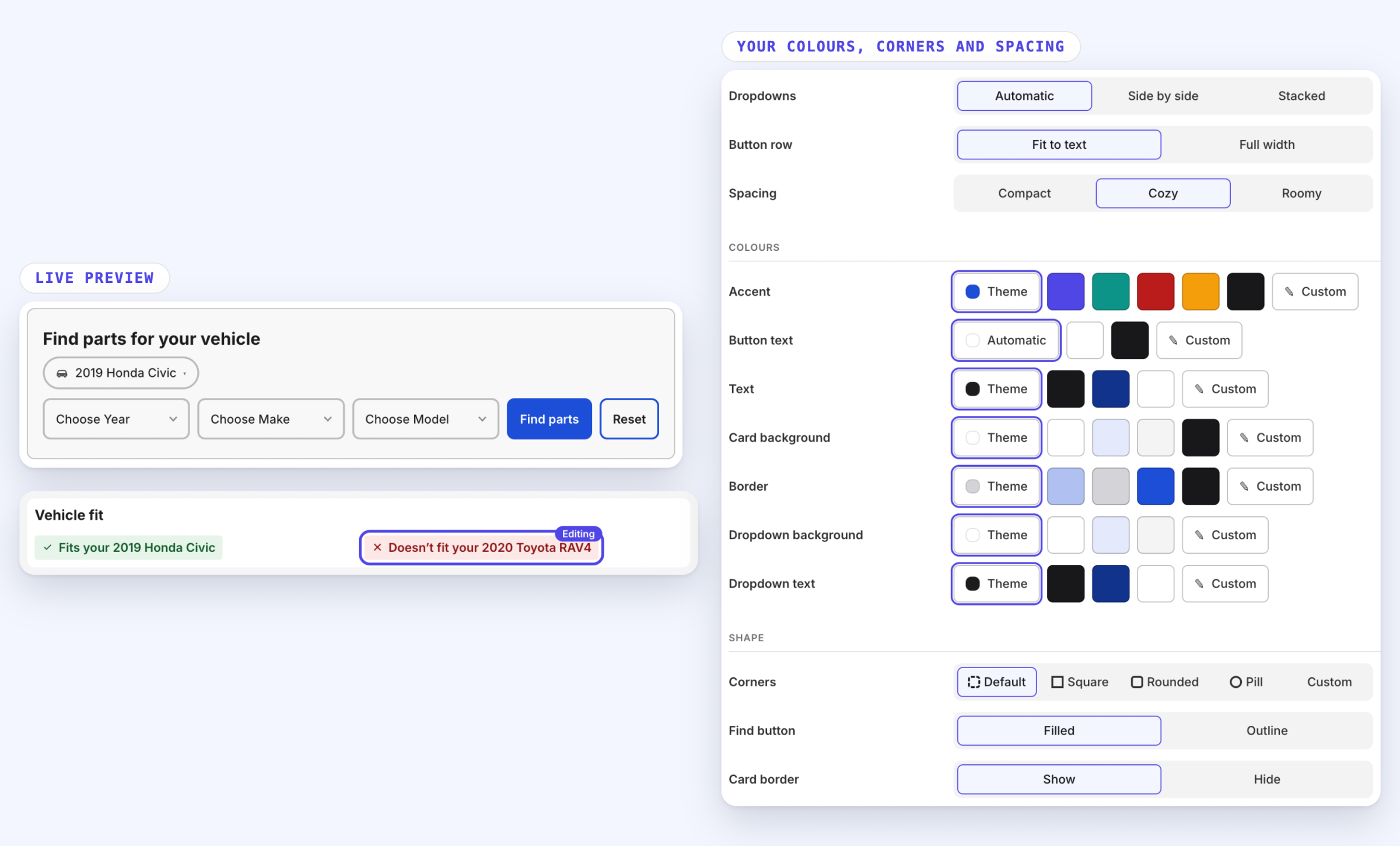Pick the red Accent swatch
The height and width of the screenshot is (846, 1400).
tap(1156, 292)
